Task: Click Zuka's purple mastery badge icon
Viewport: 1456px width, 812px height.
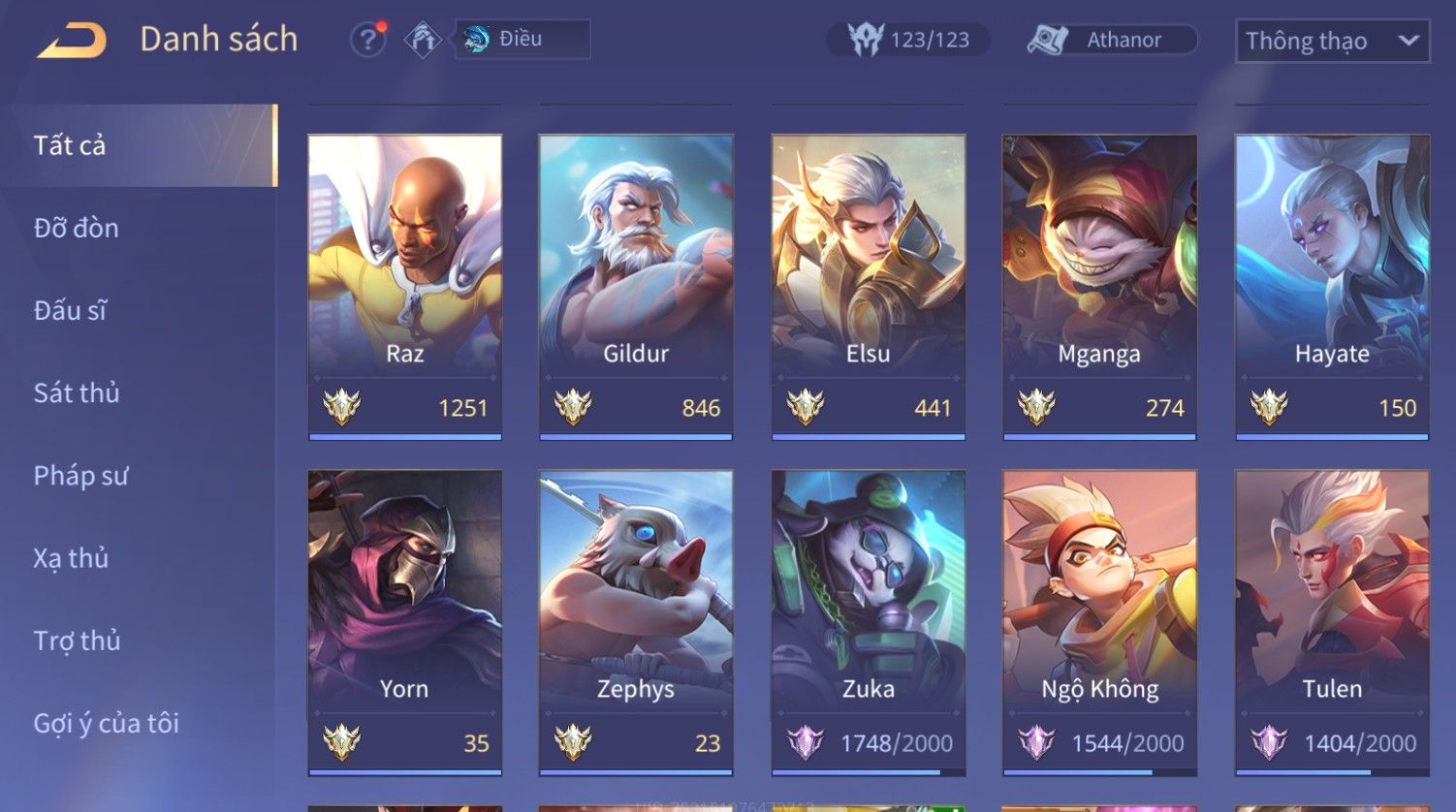Action: [805, 743]
